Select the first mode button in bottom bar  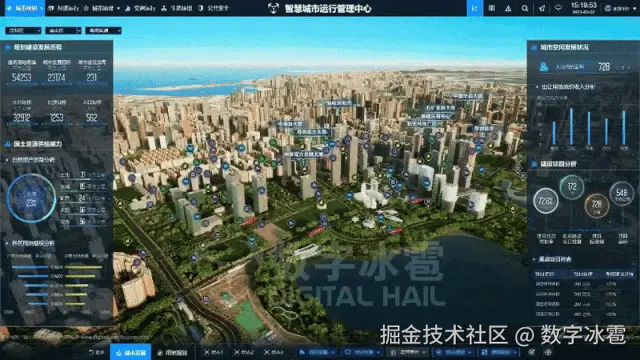213,352
